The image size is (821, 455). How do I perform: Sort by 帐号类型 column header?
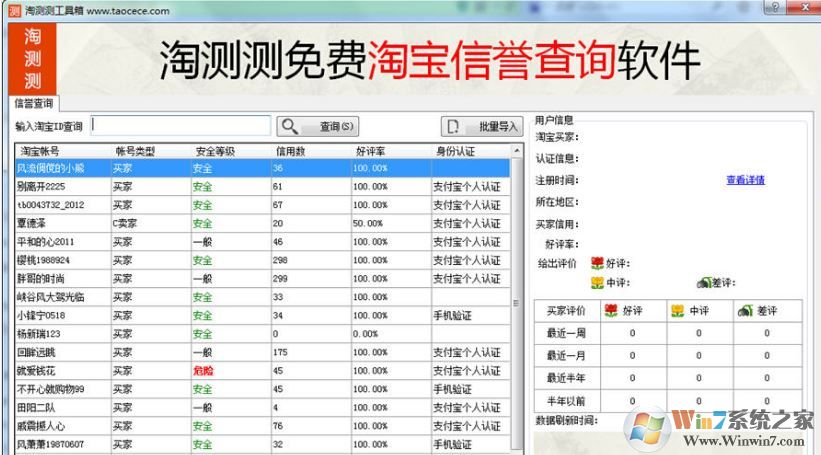(x=151, y=151)
